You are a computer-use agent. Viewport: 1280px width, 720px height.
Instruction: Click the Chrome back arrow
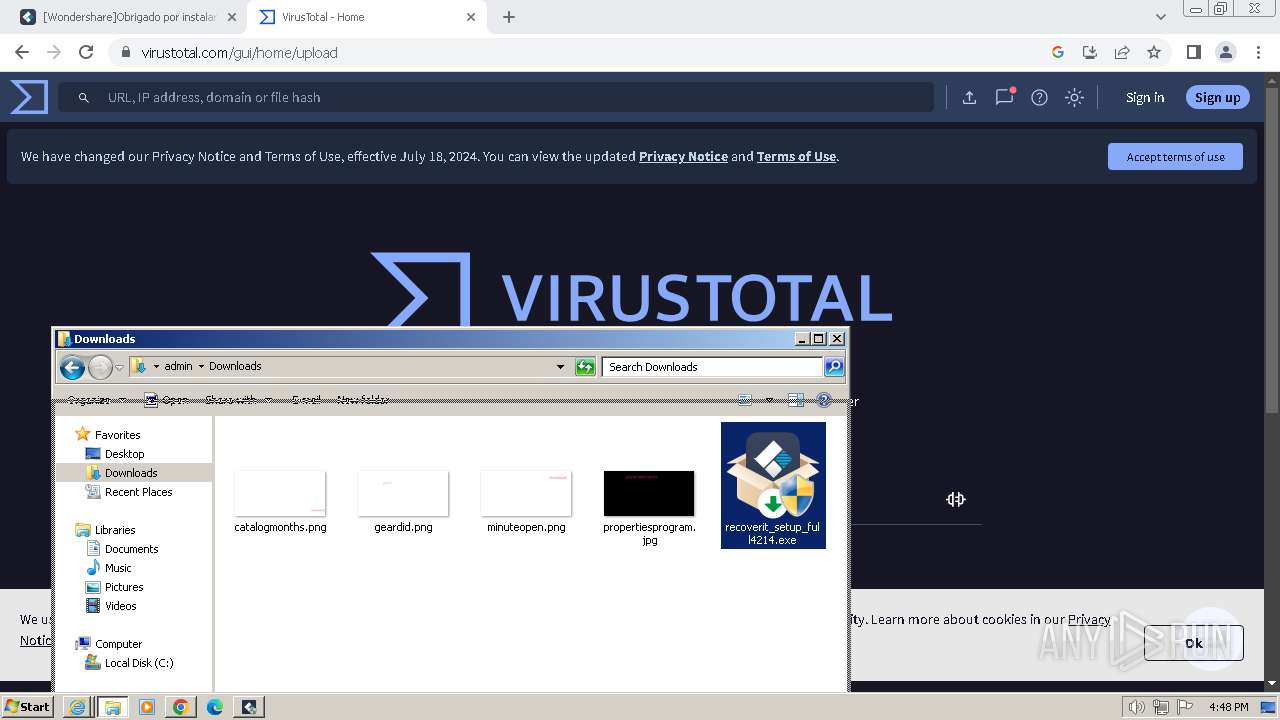click(x=22, y=52)
